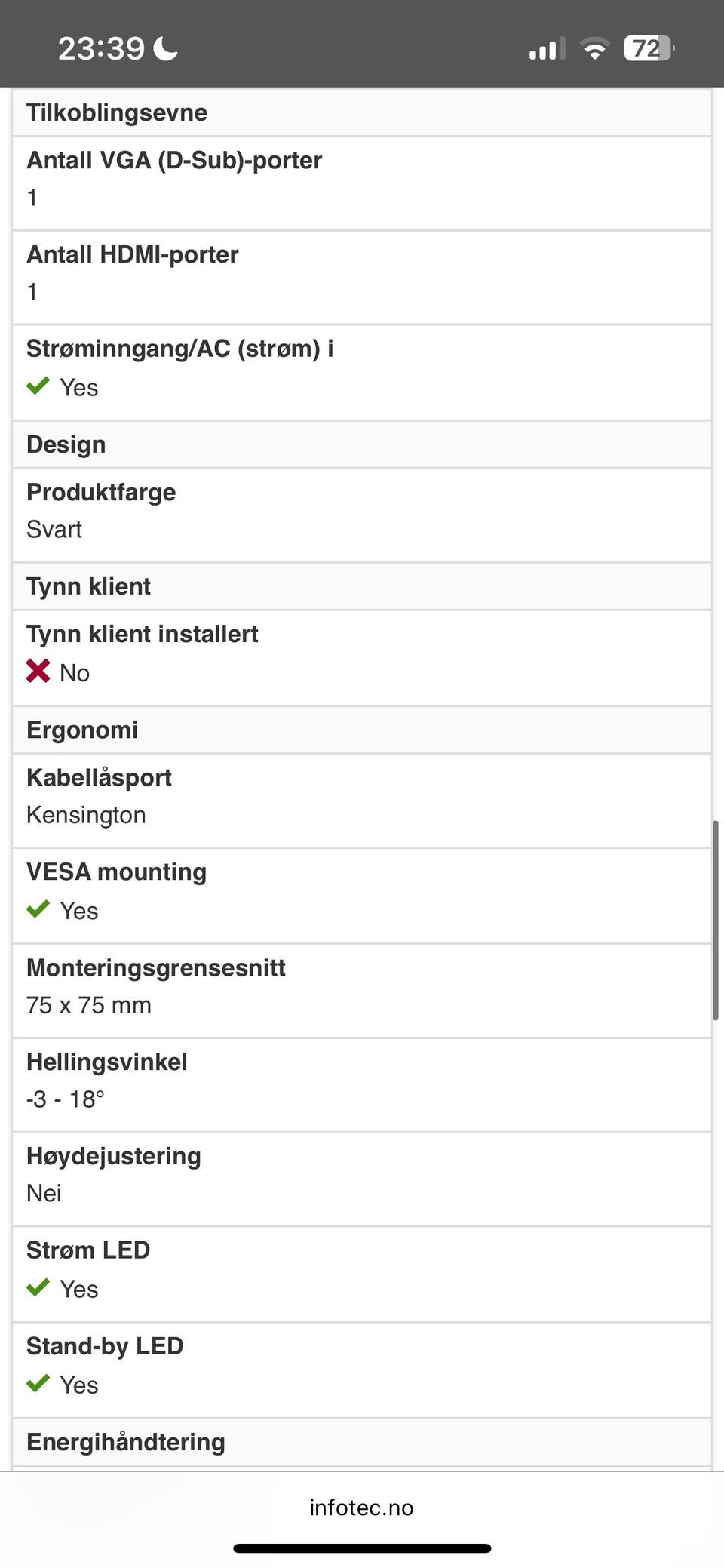Tap the Ergonomi section header
The width and height of the screenshot is (724, 1568).
point(82,730)
